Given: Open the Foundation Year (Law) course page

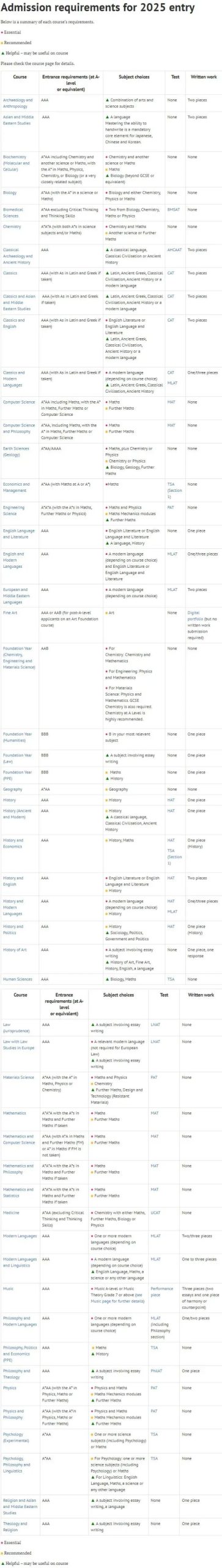Looking at the screenshot, I should [17, 758].
